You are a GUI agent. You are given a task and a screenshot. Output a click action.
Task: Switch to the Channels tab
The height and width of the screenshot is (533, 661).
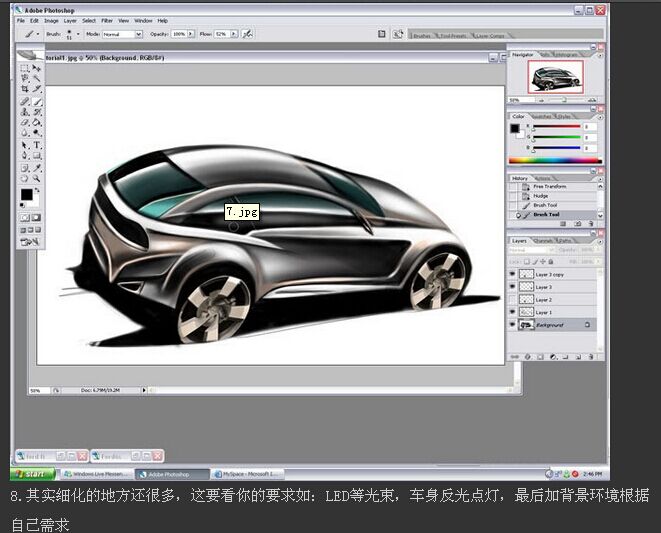pyautogui.click(x=543, y=241)
